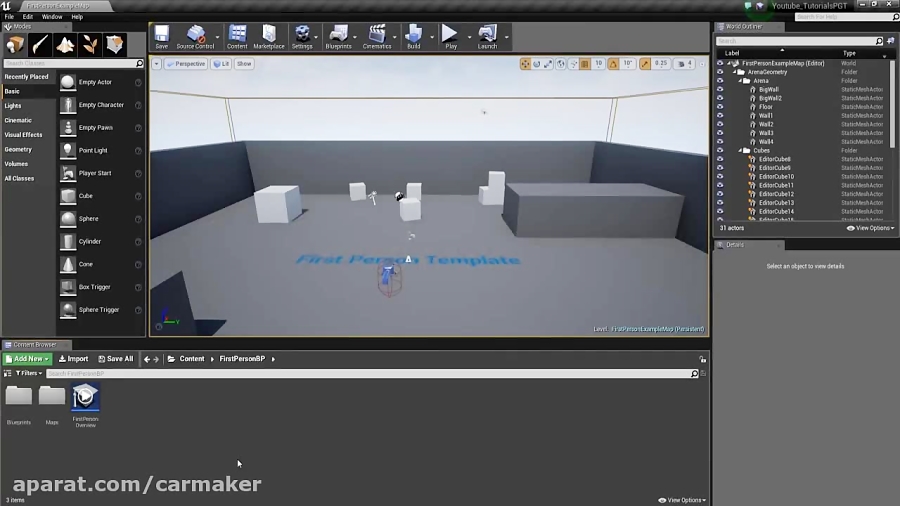This screenshot has width=900, height=506.
Task: Open the File menu
Action: (x=9, y=17)
